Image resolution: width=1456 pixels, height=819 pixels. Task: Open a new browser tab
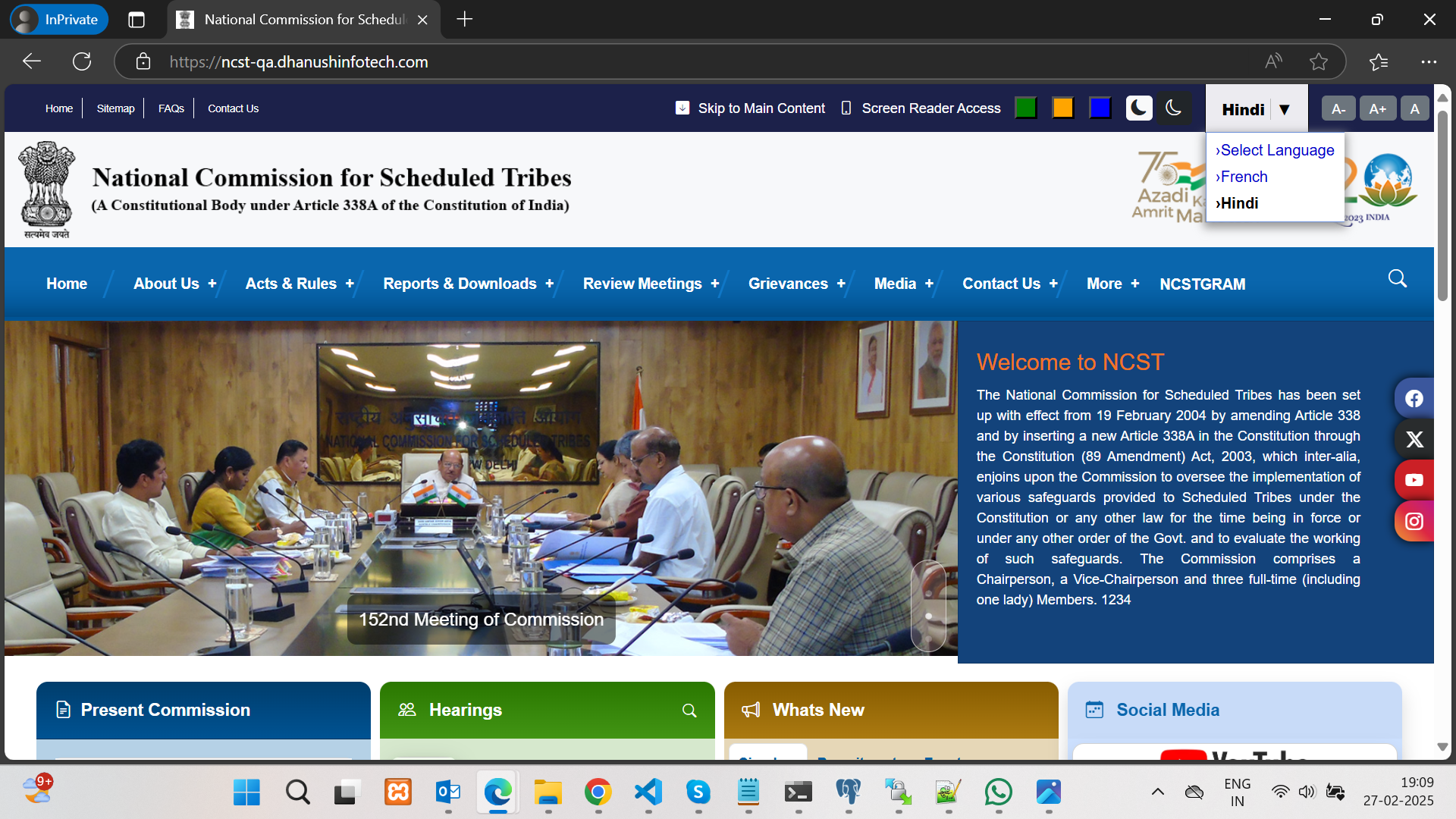(x=465, y=20)
